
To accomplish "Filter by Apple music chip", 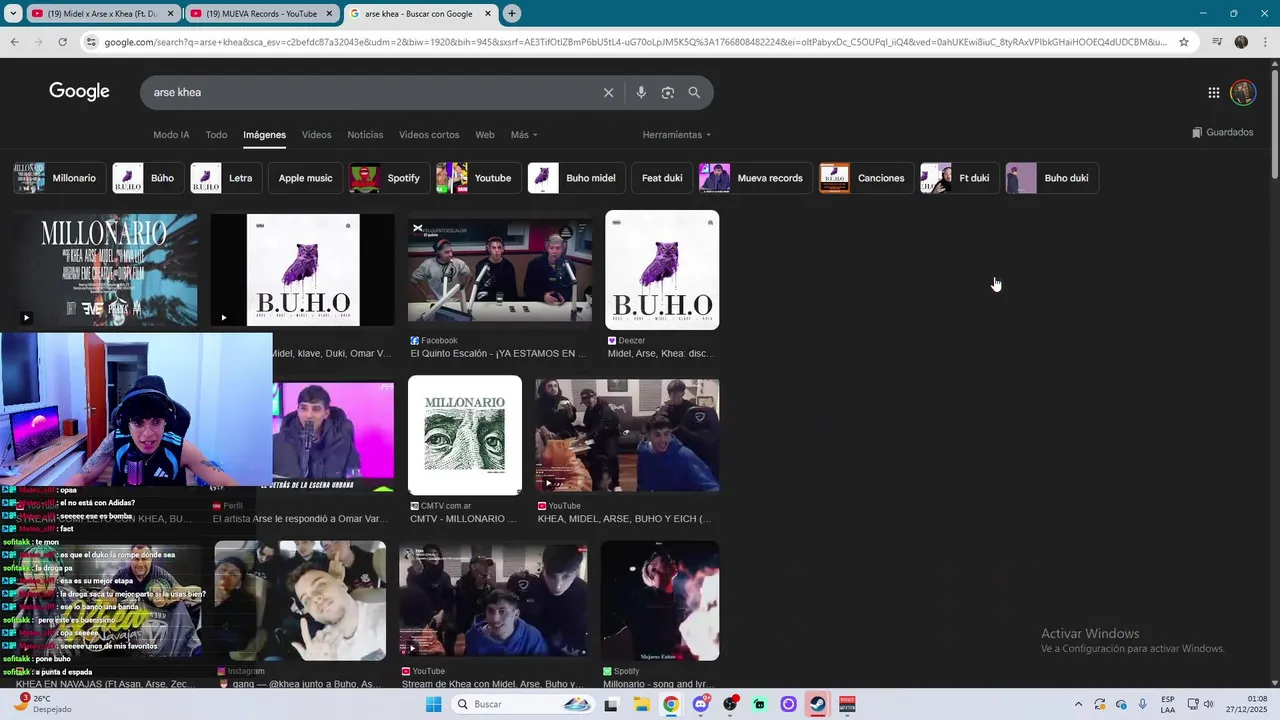I will pyautogui.click(x=305, y=178).
